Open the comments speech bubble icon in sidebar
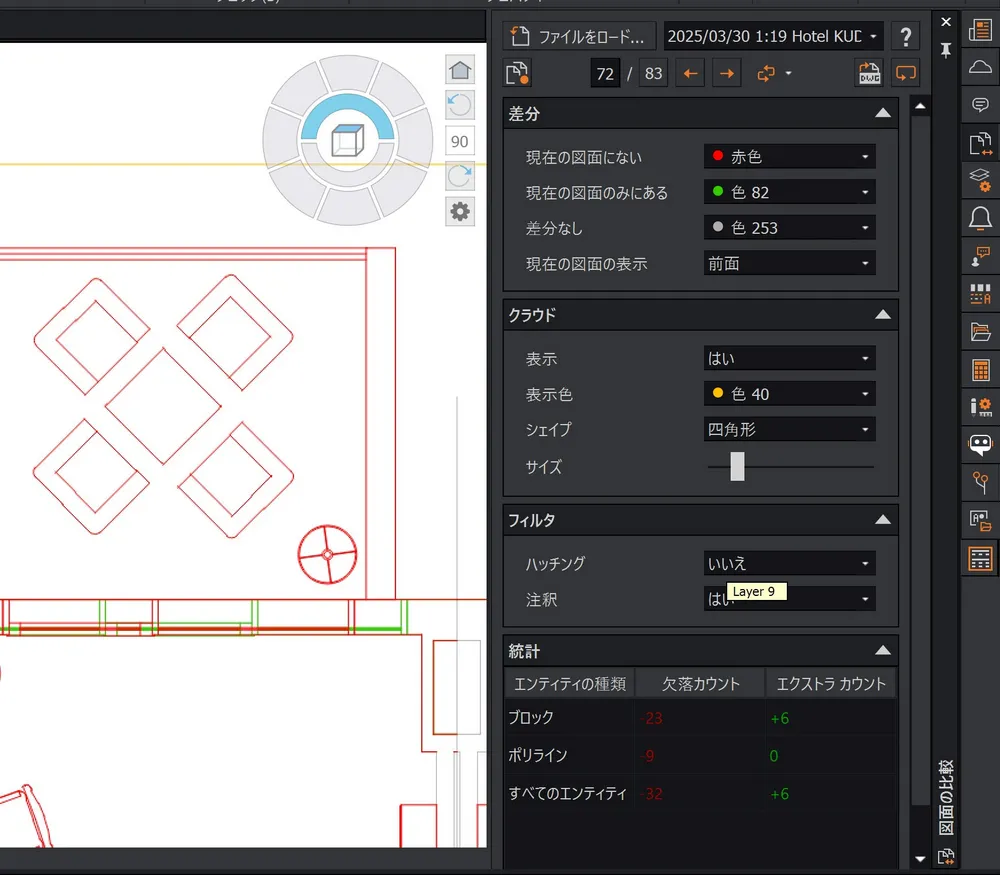This screenshot has width=1000, height=875. coord(980,104)
